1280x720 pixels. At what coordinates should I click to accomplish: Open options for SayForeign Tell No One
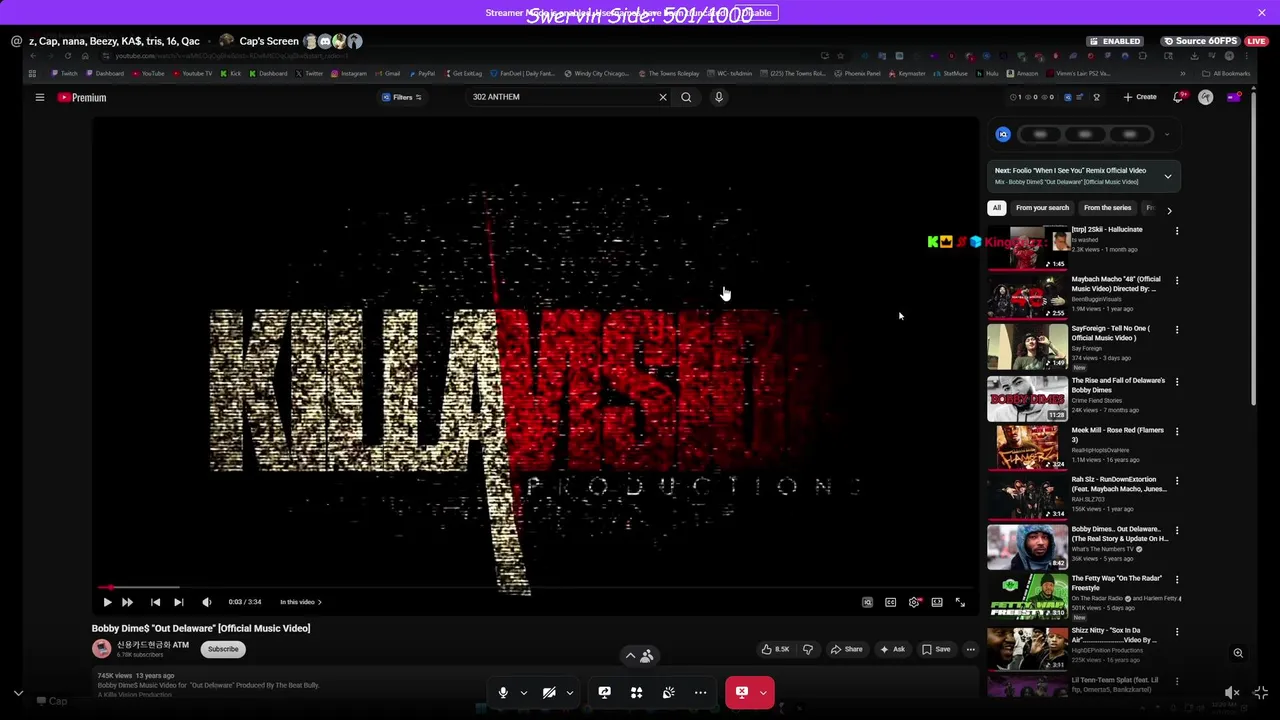coord(1177,330)
